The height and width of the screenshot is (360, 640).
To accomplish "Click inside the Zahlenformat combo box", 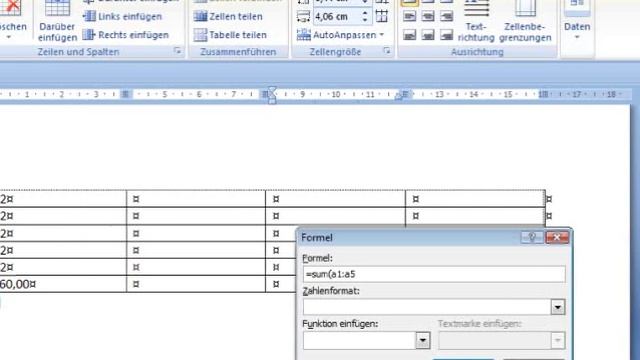I will [427, 307].
